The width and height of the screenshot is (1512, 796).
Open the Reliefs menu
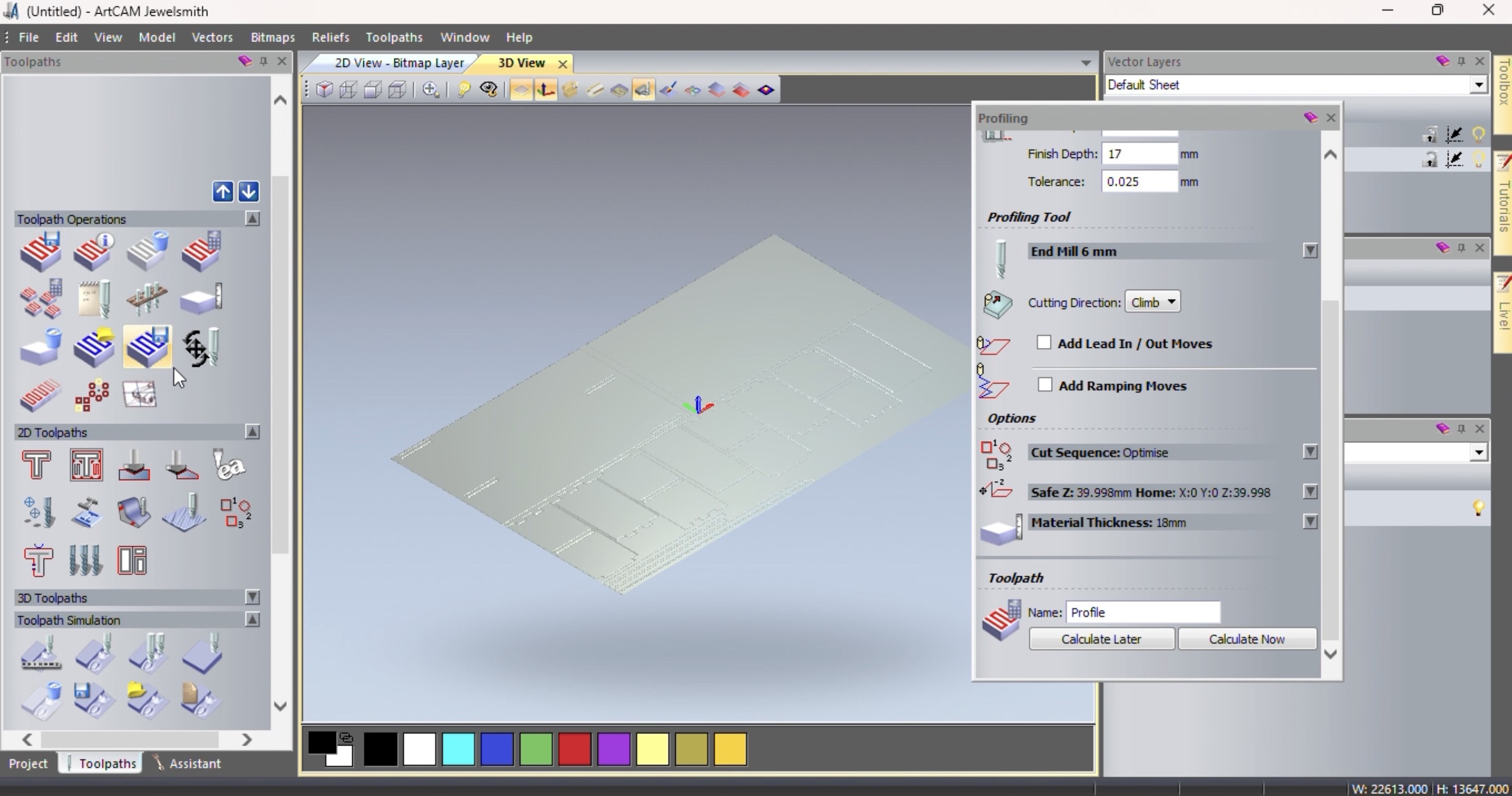[330, 37]
